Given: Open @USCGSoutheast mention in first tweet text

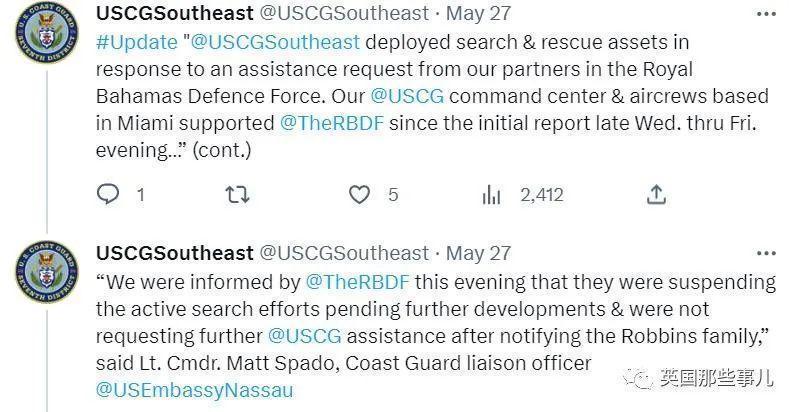Looking at the screenshot, I should pyautogui.click(x=275, y=42).
